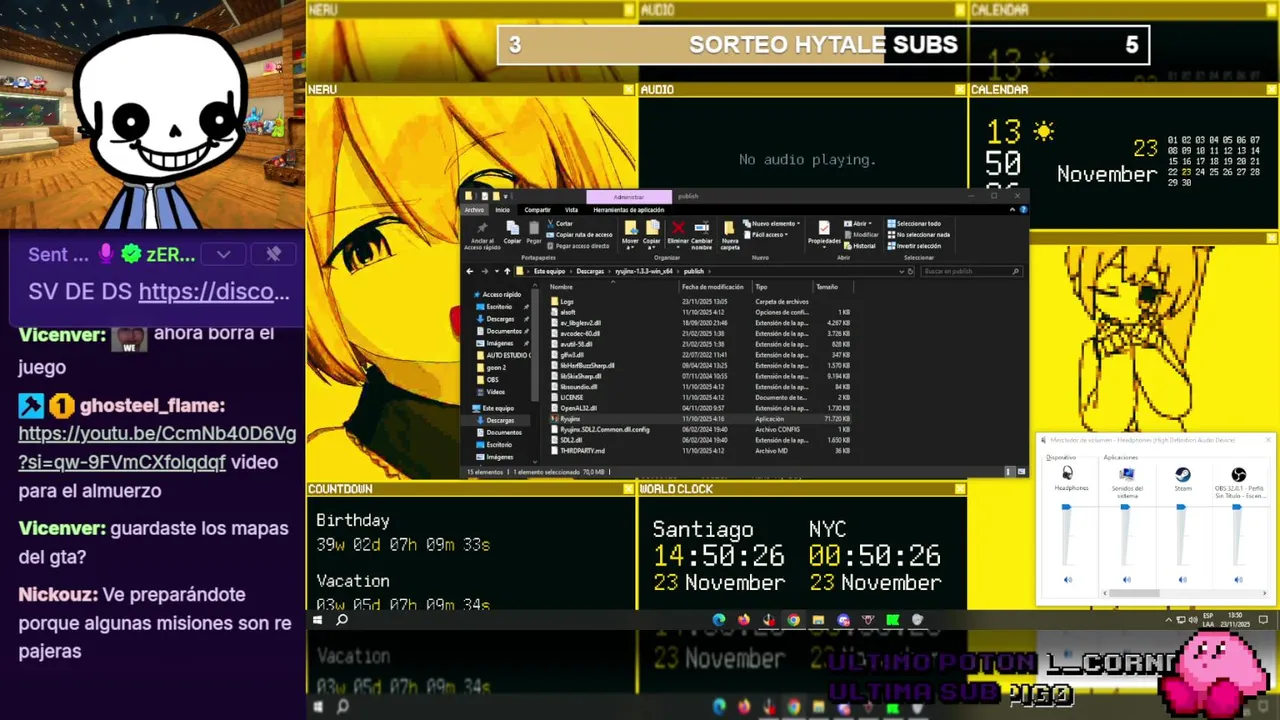Open Discord from the taskbar
The height and width of the screenshot is (720, 1280).
(x=844, y=620)
